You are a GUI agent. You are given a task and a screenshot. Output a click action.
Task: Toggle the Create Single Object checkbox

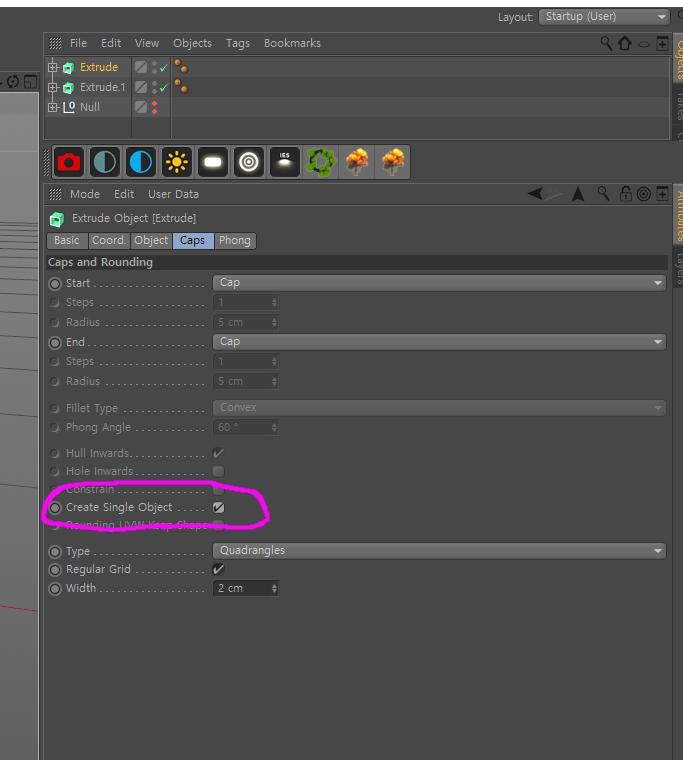click(218, 508)
